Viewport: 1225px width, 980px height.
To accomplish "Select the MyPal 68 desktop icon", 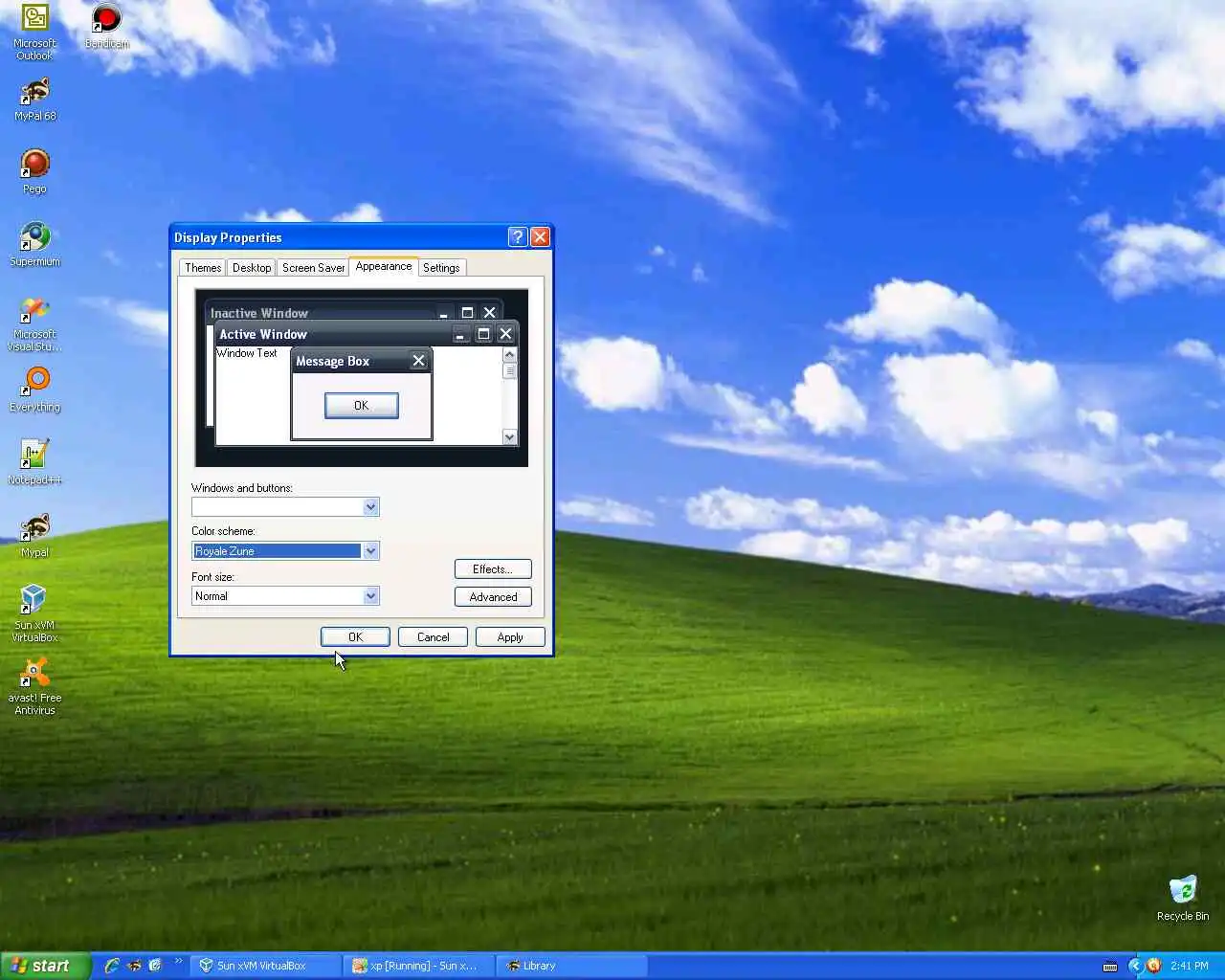I will (x=34, y=100).
